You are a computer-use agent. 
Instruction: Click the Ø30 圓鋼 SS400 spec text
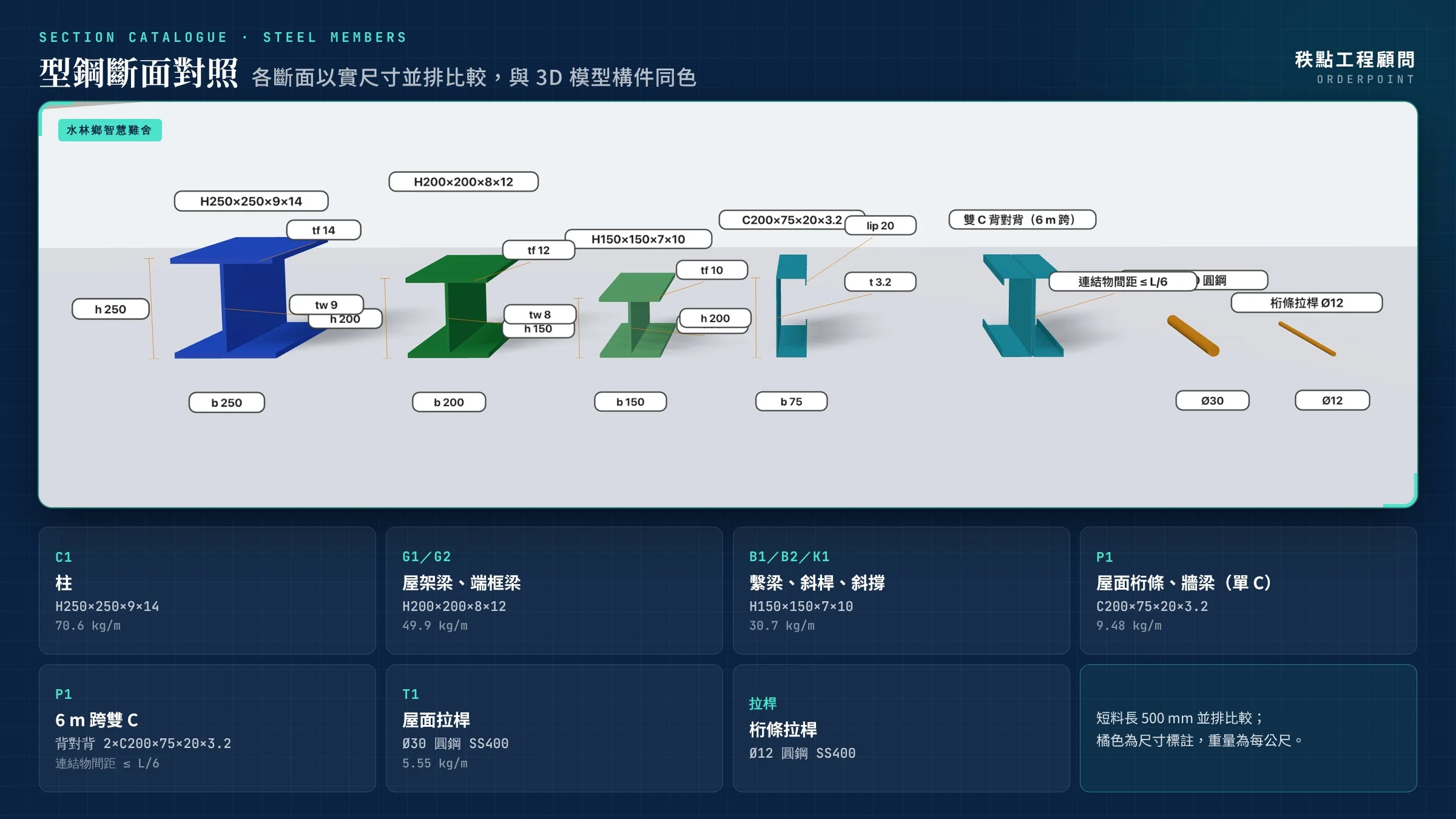point(456,743)
